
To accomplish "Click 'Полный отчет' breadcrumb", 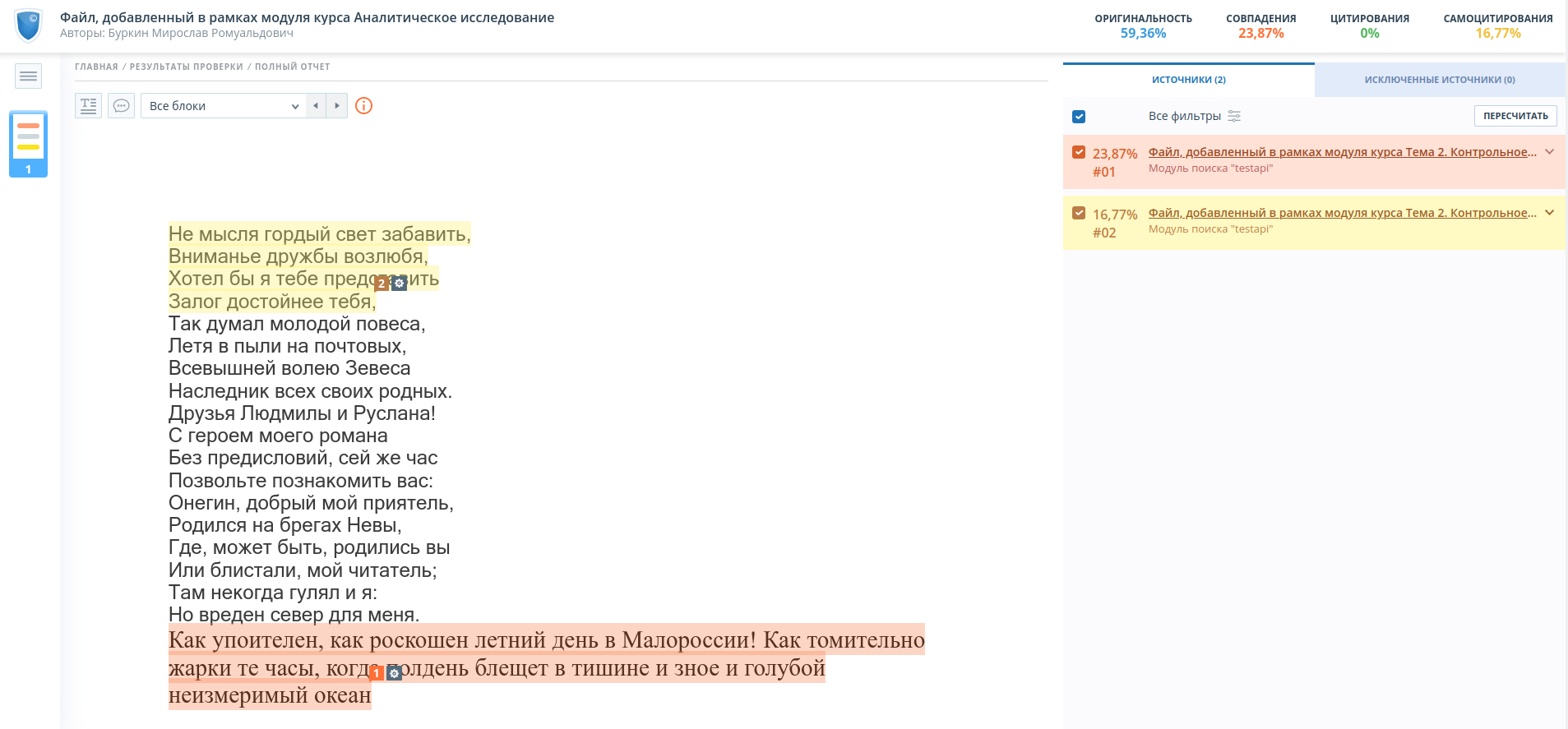I will (x=293, y=67).
